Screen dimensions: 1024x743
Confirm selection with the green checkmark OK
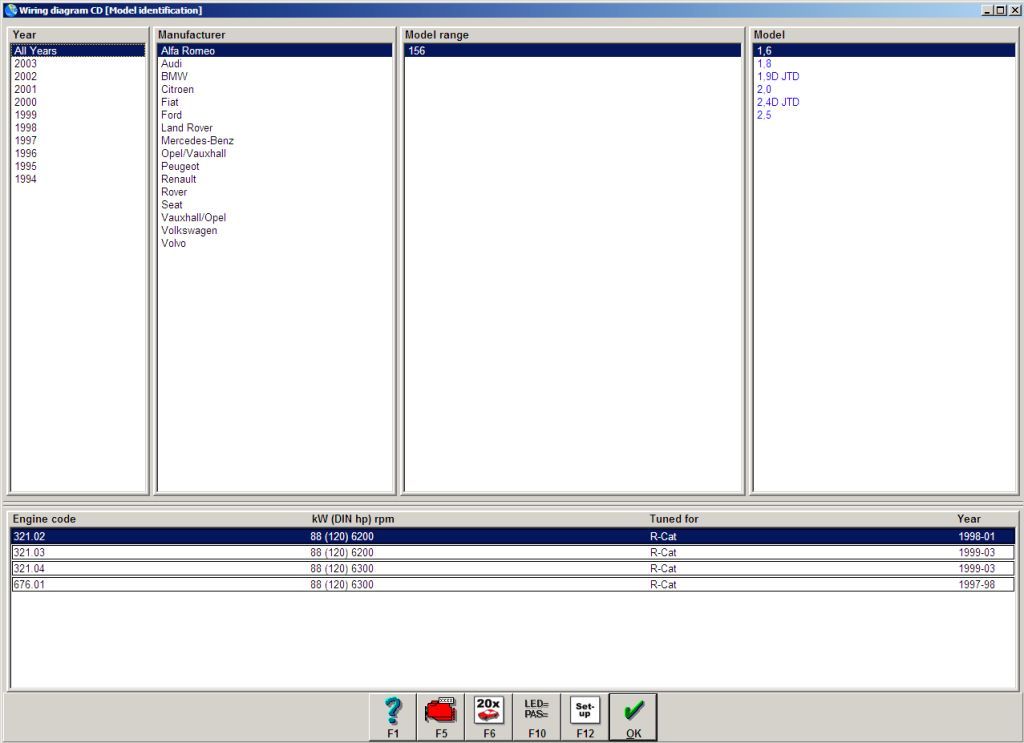pos(633,716)
